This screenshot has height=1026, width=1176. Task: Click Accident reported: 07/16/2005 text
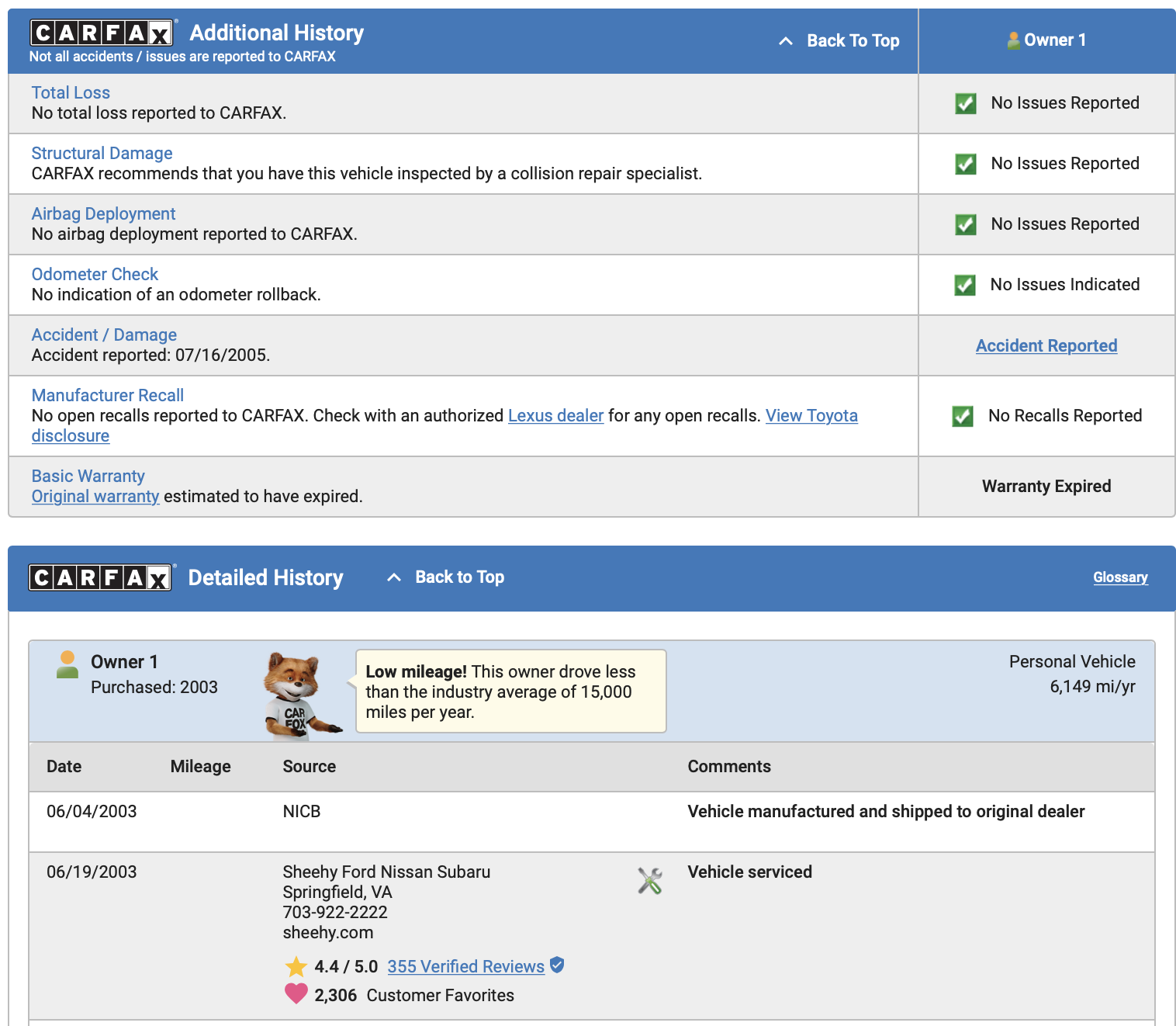(150, 355)
